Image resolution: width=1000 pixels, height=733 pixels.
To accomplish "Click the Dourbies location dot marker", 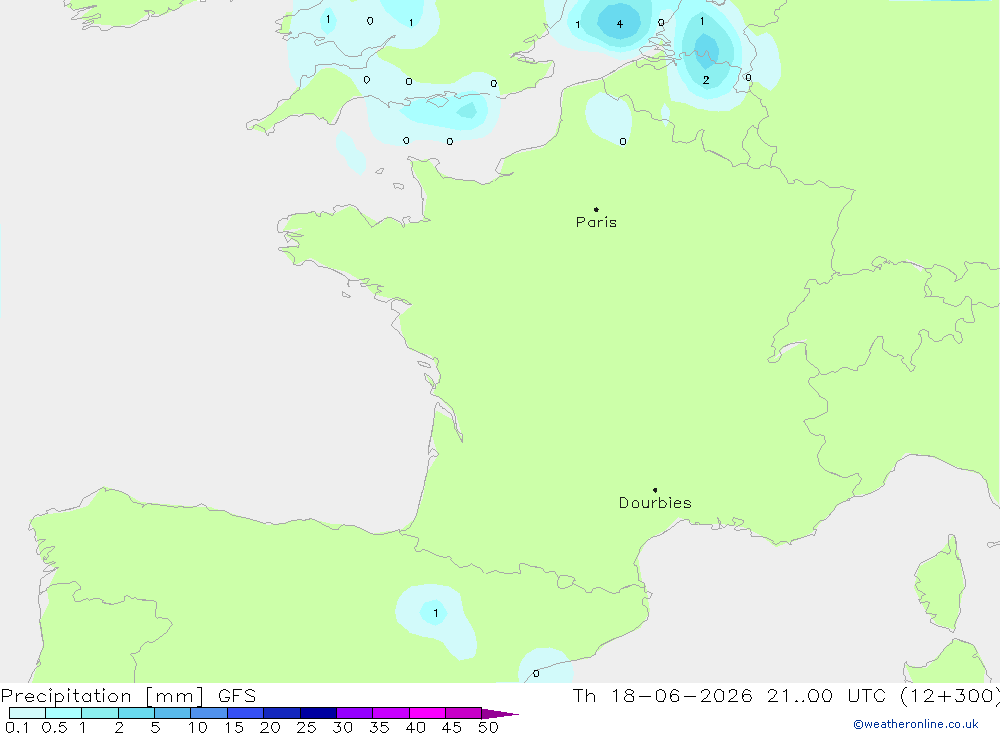I will coord(655,490).
